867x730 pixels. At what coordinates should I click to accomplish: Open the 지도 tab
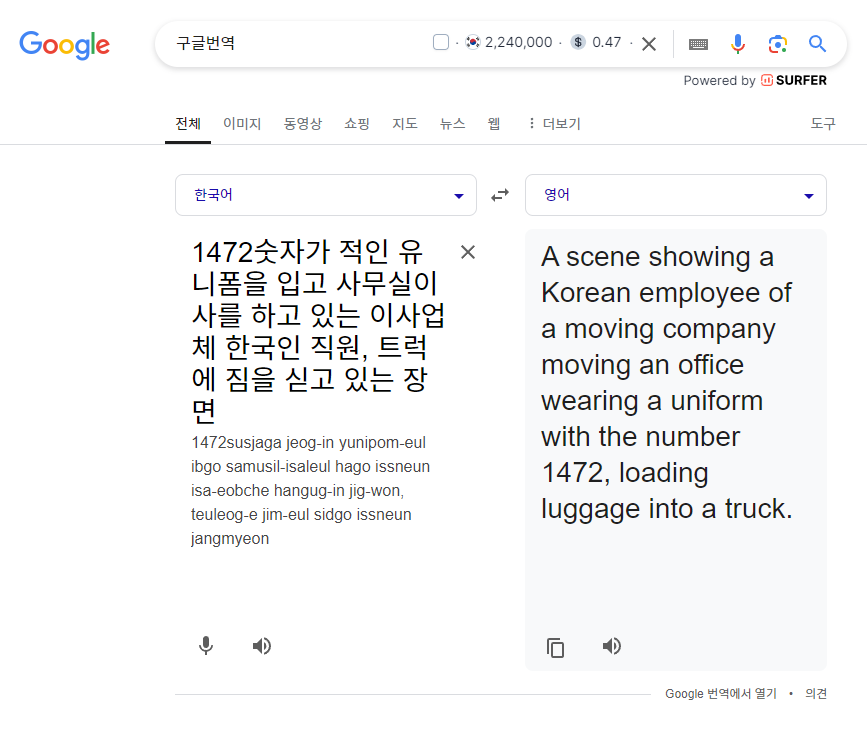point(405,123)
